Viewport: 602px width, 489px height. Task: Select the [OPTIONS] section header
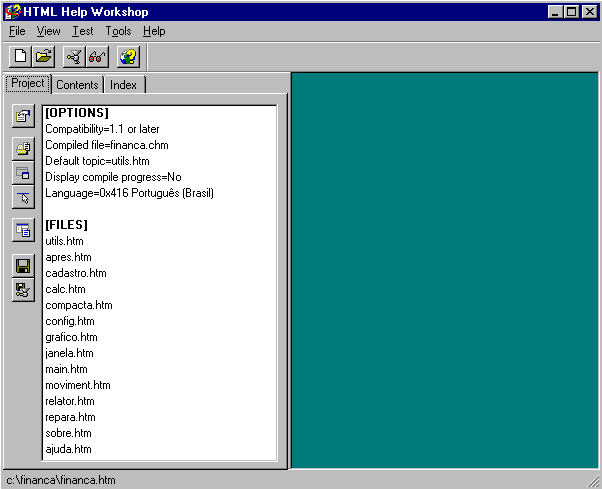pos(77,112)
